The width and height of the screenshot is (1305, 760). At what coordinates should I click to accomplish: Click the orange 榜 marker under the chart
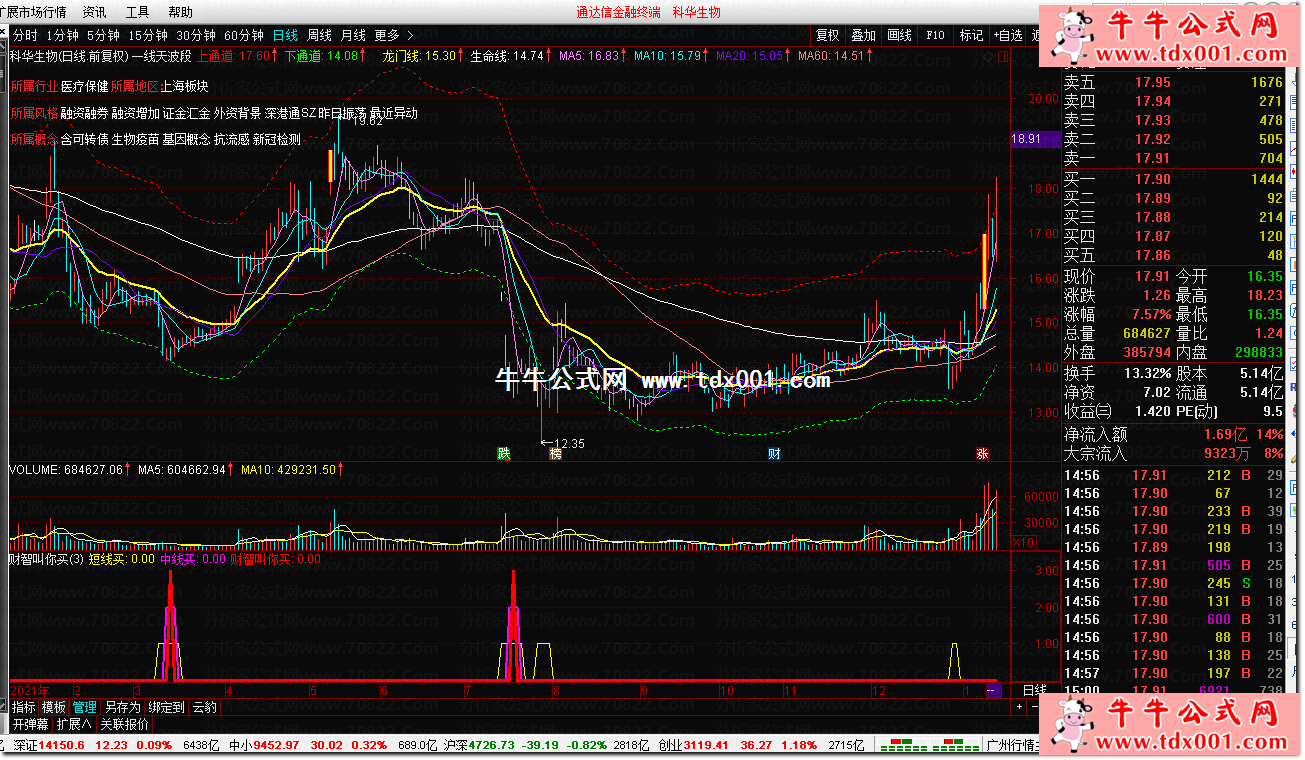coord(555,454)
